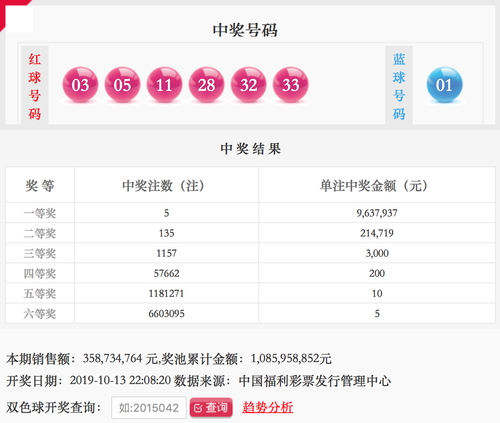Select the 六等奖 row label
Image resolution: width=500 pixels, height=423 pixels.
tap(40, 314)
